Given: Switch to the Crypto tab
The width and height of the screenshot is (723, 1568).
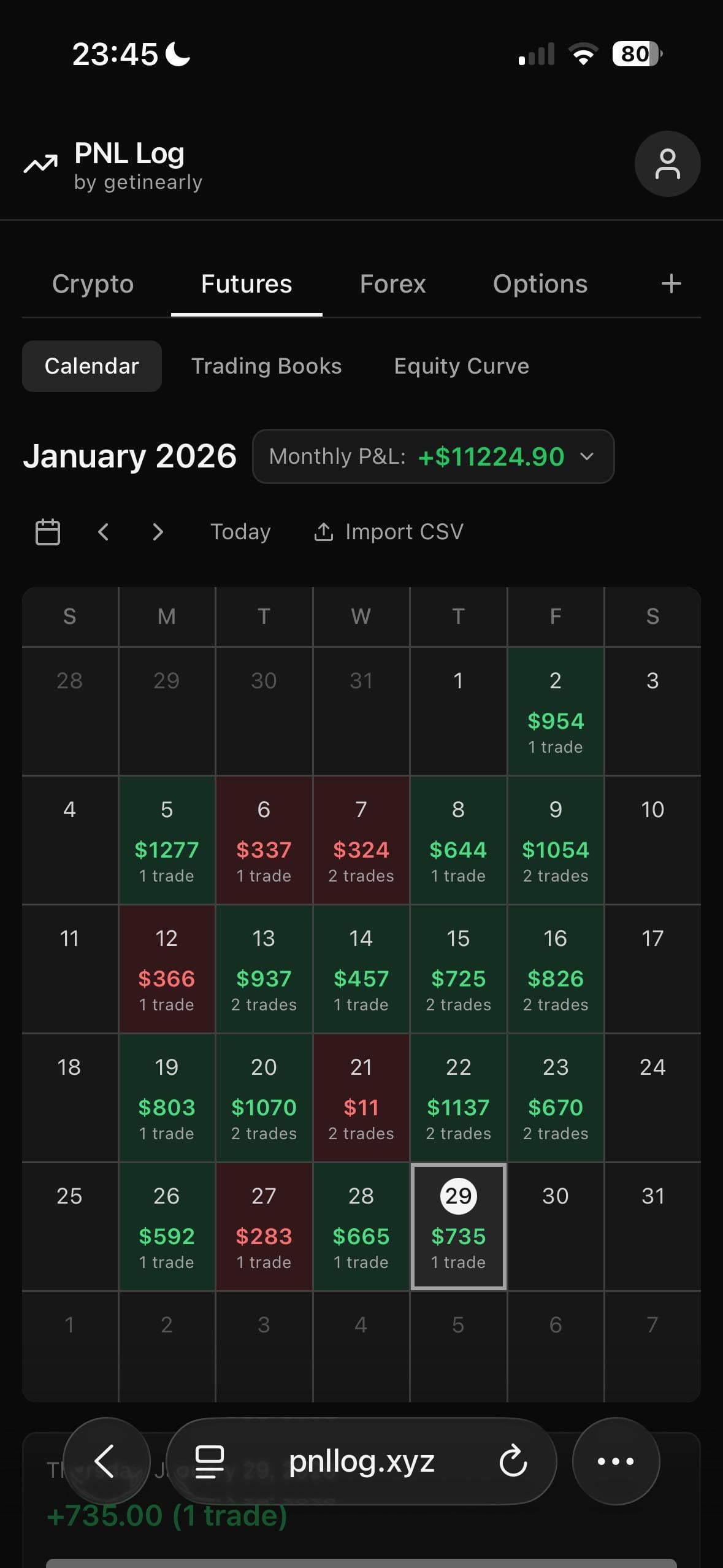Looking at the screenshot, I should pos(93,284).
